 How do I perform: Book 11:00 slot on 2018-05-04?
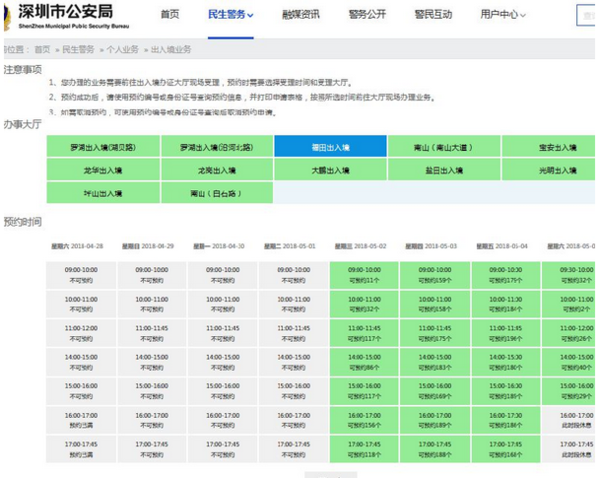click(506, 333)
